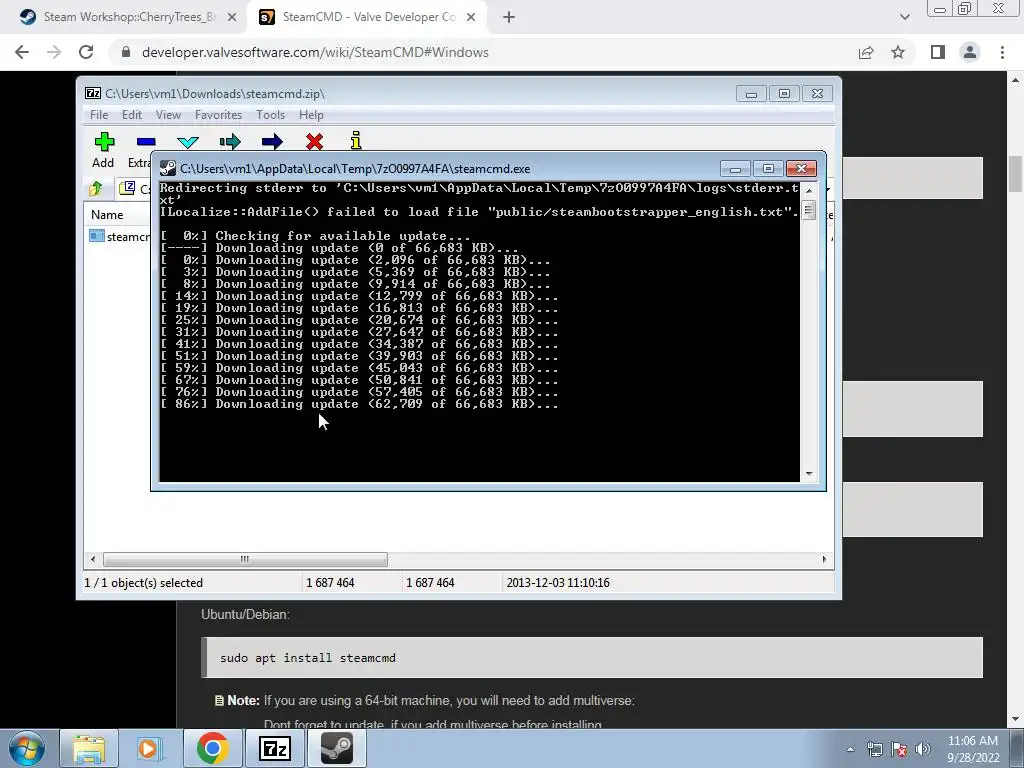The height and width of the screenshot is (768, 1024).
Task: Click the sudo apt install steamcmd code block
Action: point(592,658)
